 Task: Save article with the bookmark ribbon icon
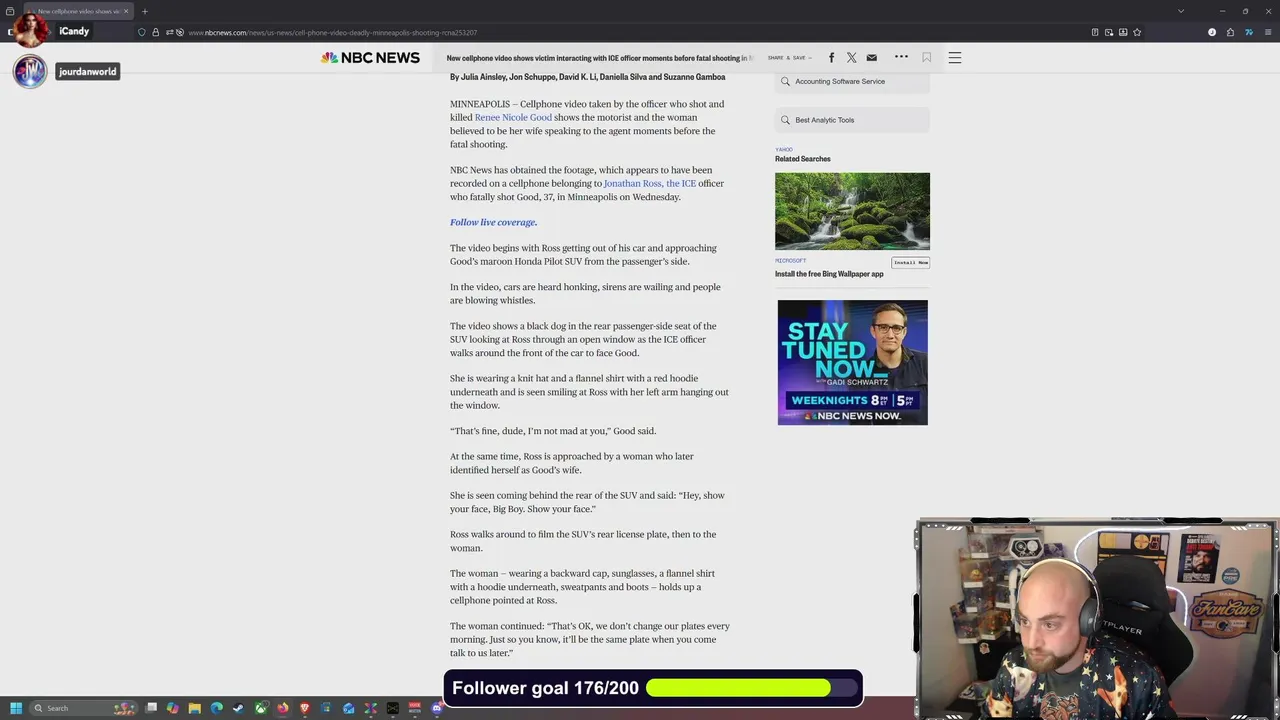point(927,58)
